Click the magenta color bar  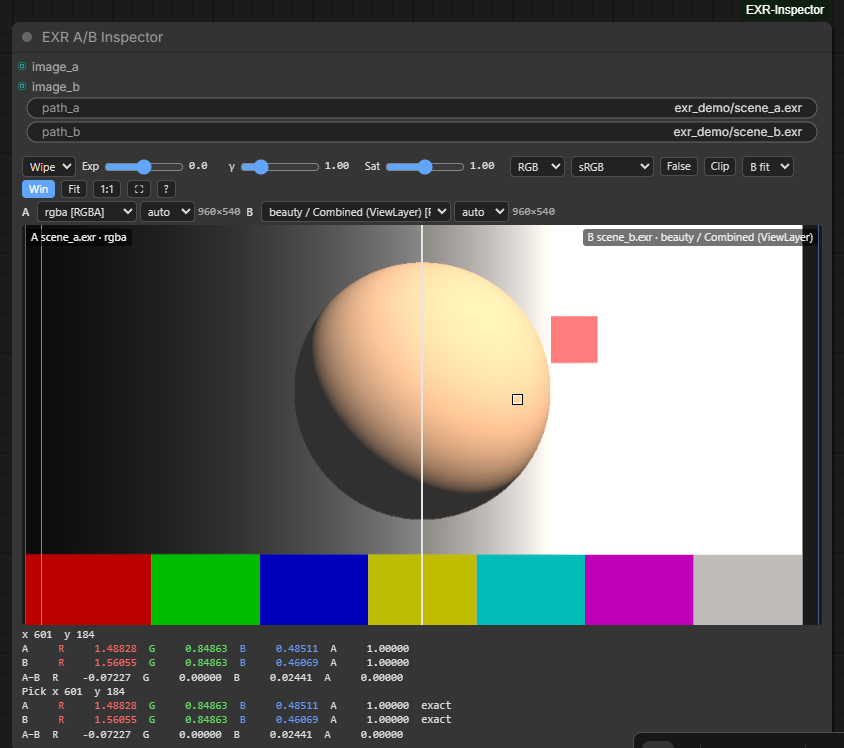(x=639, y=590)
